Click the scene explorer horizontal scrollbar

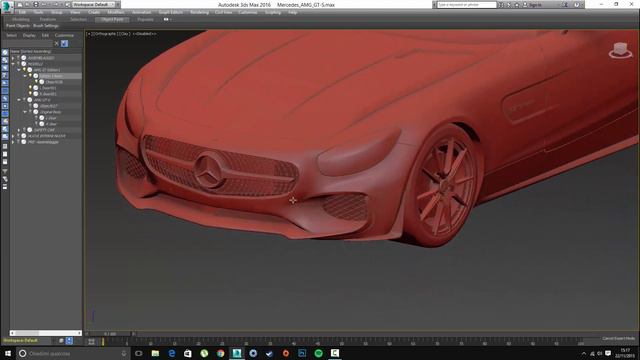45,333
